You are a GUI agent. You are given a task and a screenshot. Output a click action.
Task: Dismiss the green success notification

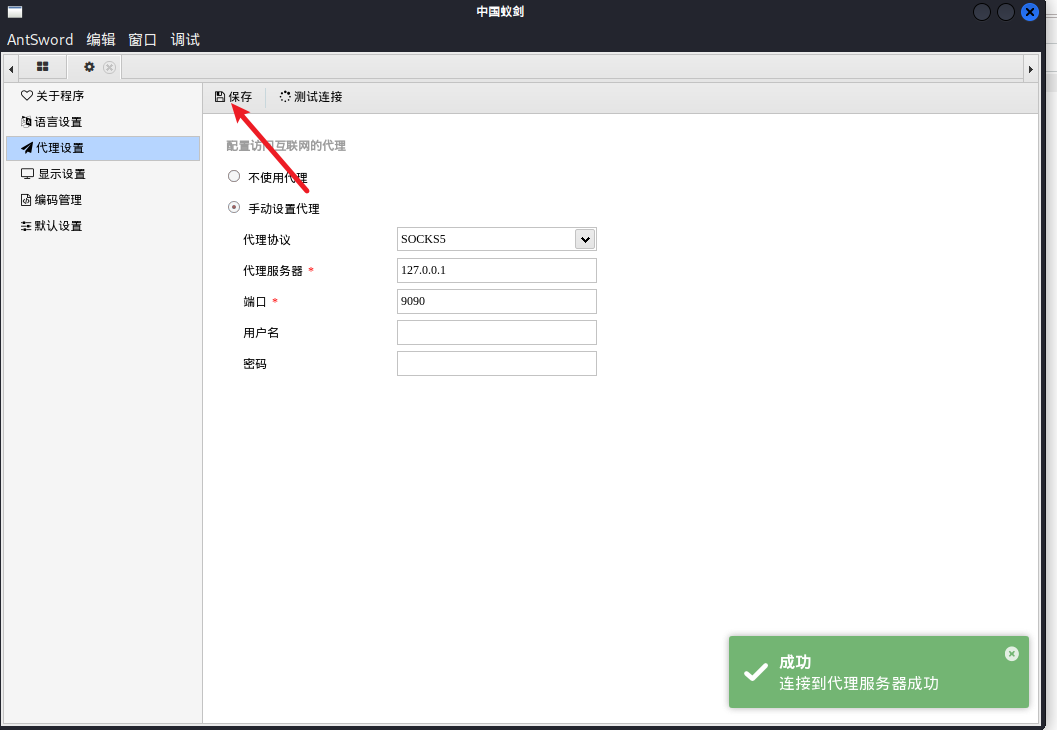tap(1011, 653)
